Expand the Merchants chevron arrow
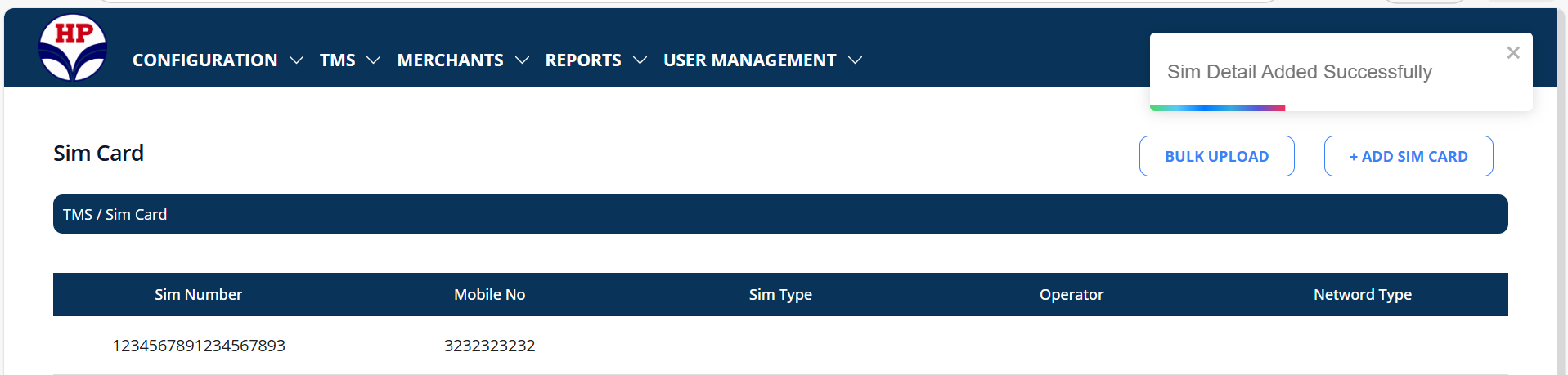Screen dimensions: 1568x375 522,60
